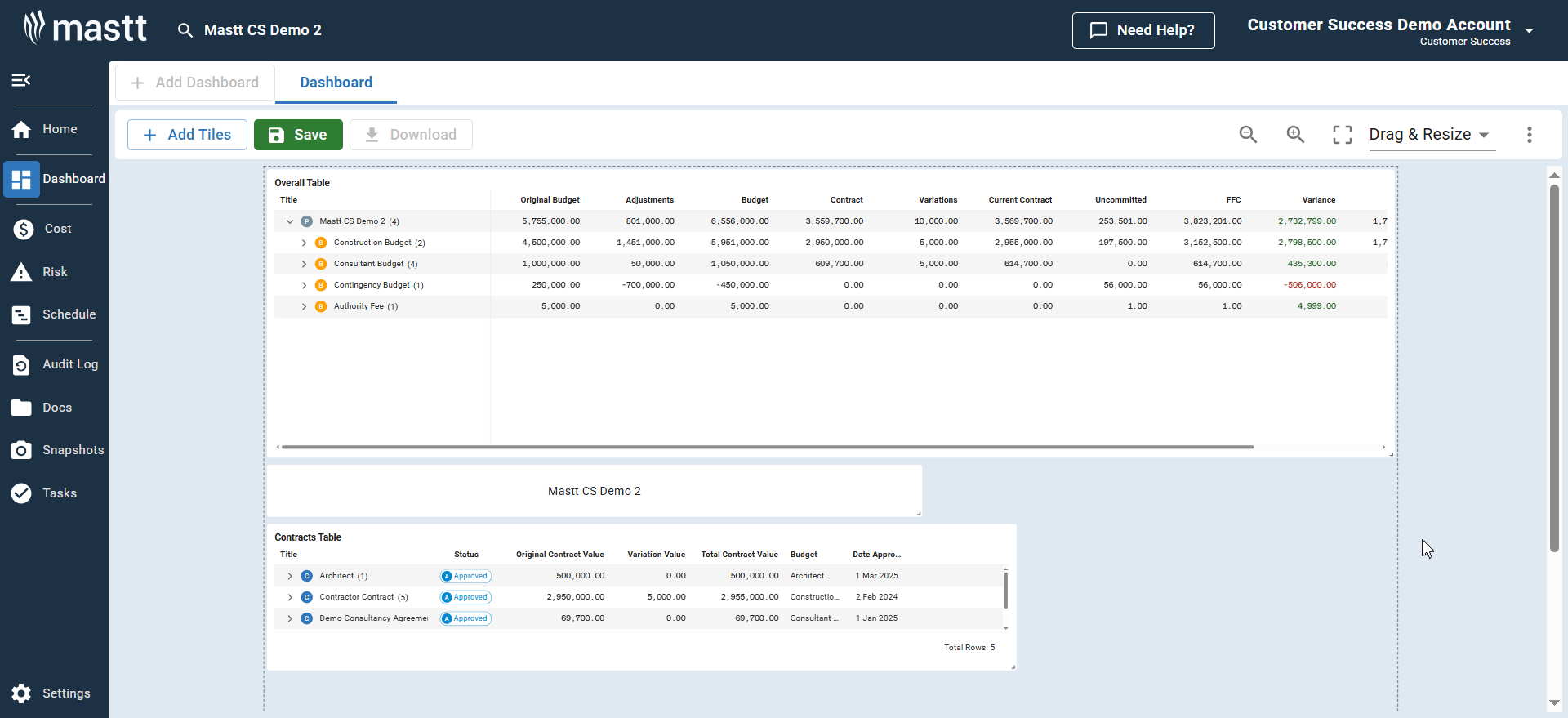Open the Docs folder

[54, 408]
